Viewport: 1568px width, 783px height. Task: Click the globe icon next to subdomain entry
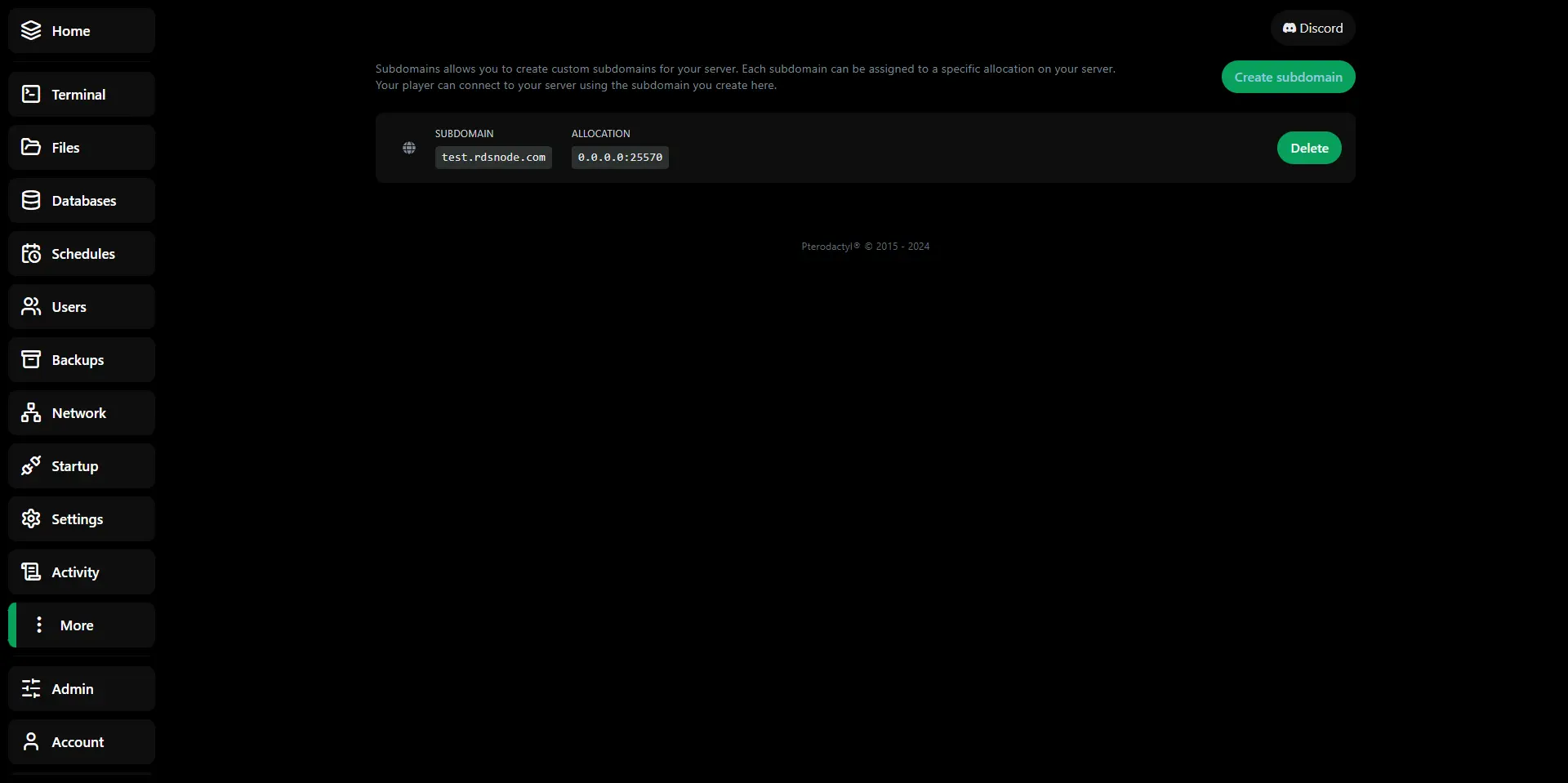coord(409,148)
